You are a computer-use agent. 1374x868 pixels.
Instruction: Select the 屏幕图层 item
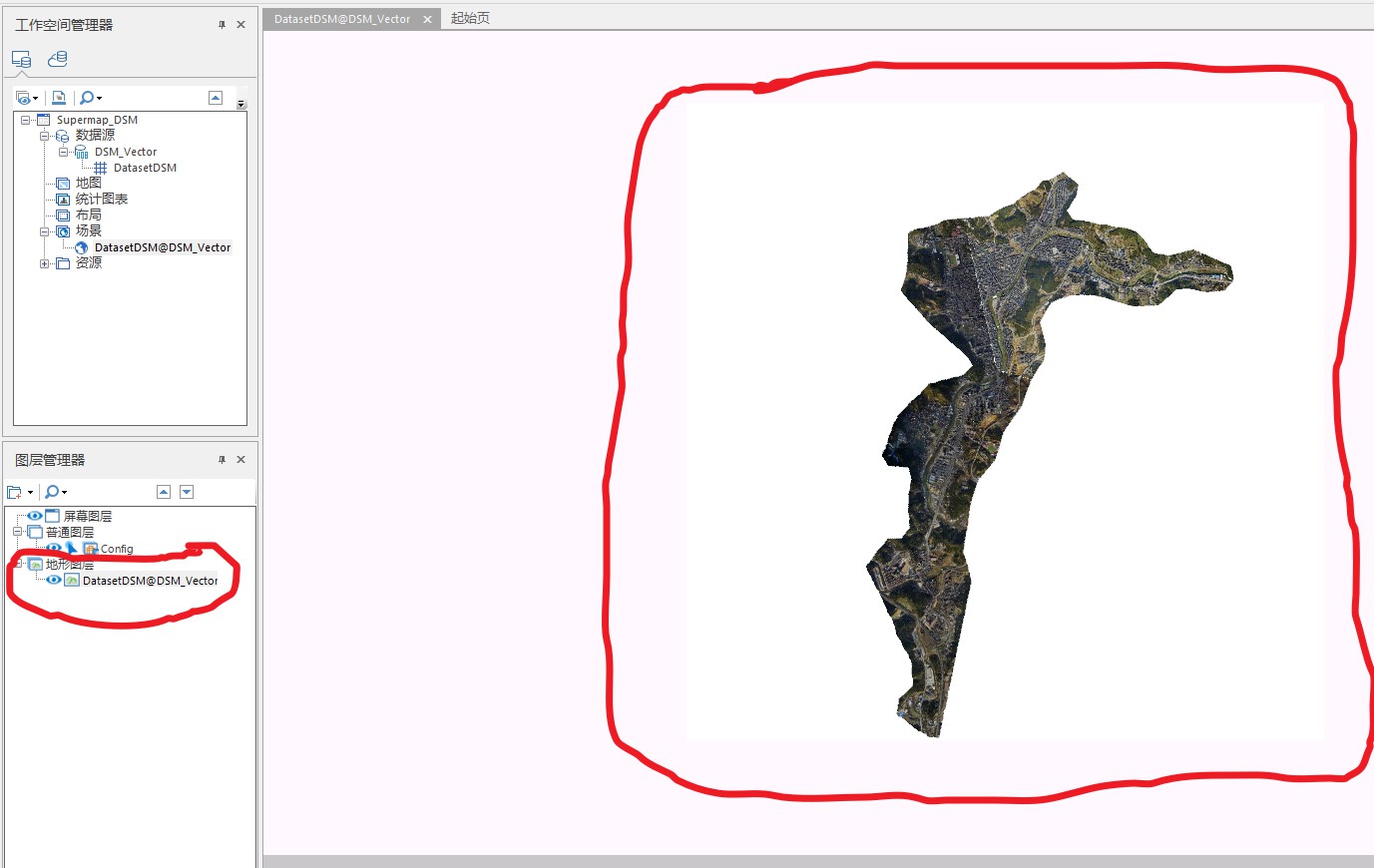coord(88,516)
